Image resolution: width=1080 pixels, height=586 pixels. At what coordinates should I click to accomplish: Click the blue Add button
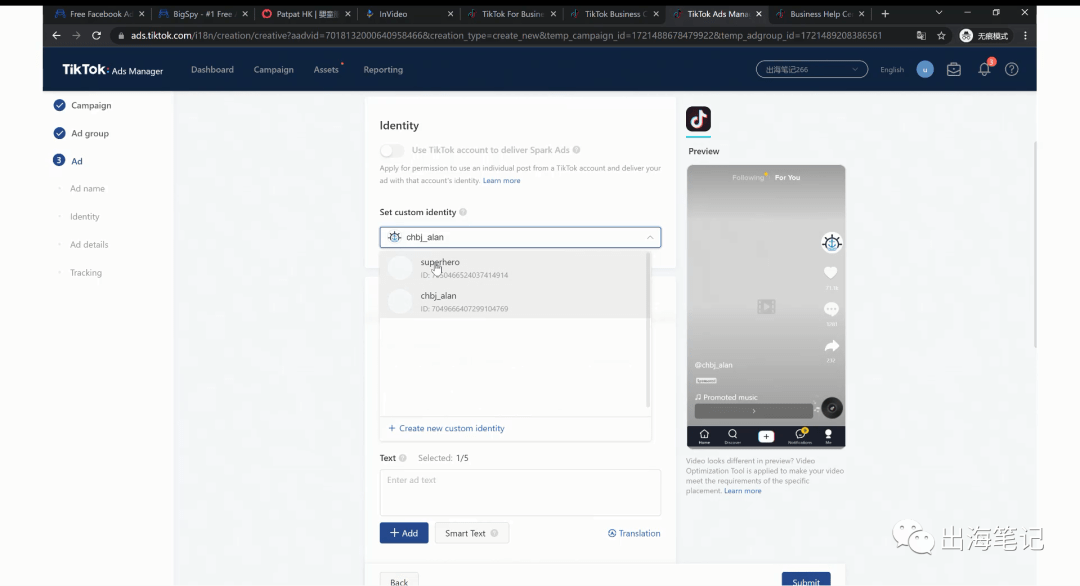404,533
